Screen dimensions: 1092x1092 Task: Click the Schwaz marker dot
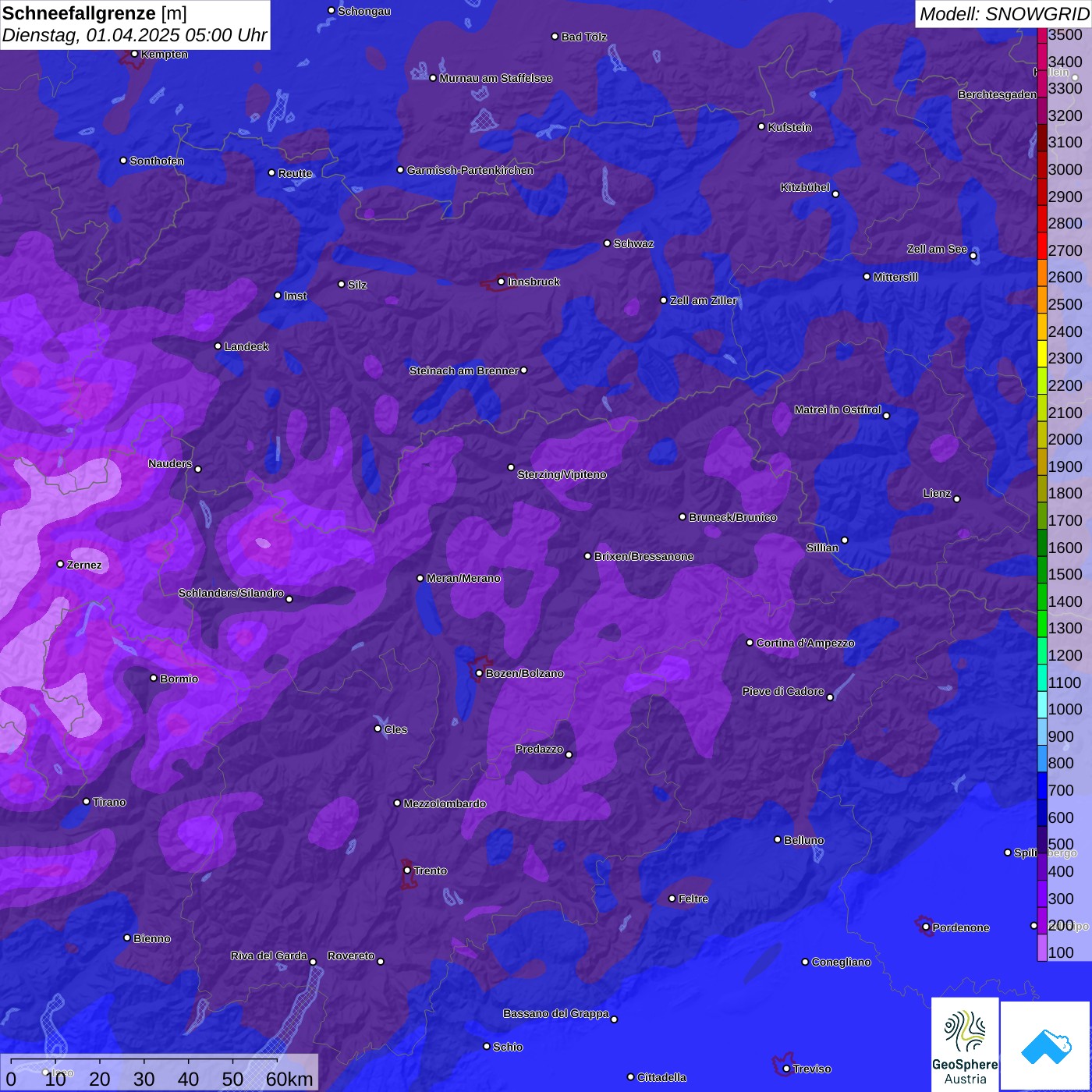click(608, 243)
